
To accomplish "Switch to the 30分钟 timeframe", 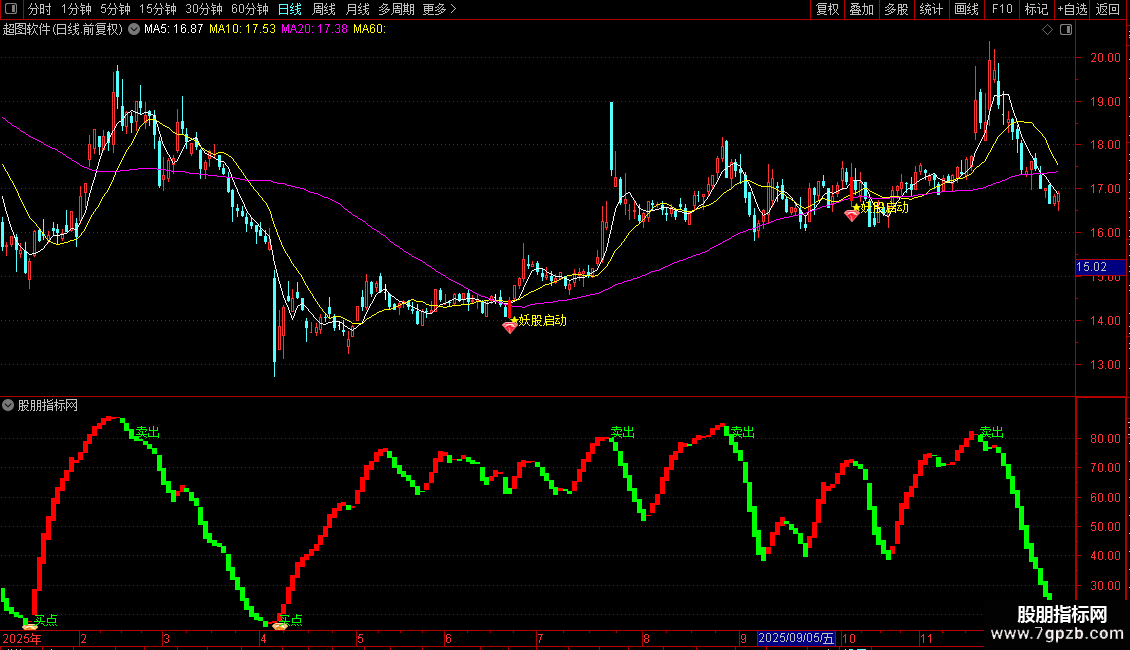I will pos(204,9).
